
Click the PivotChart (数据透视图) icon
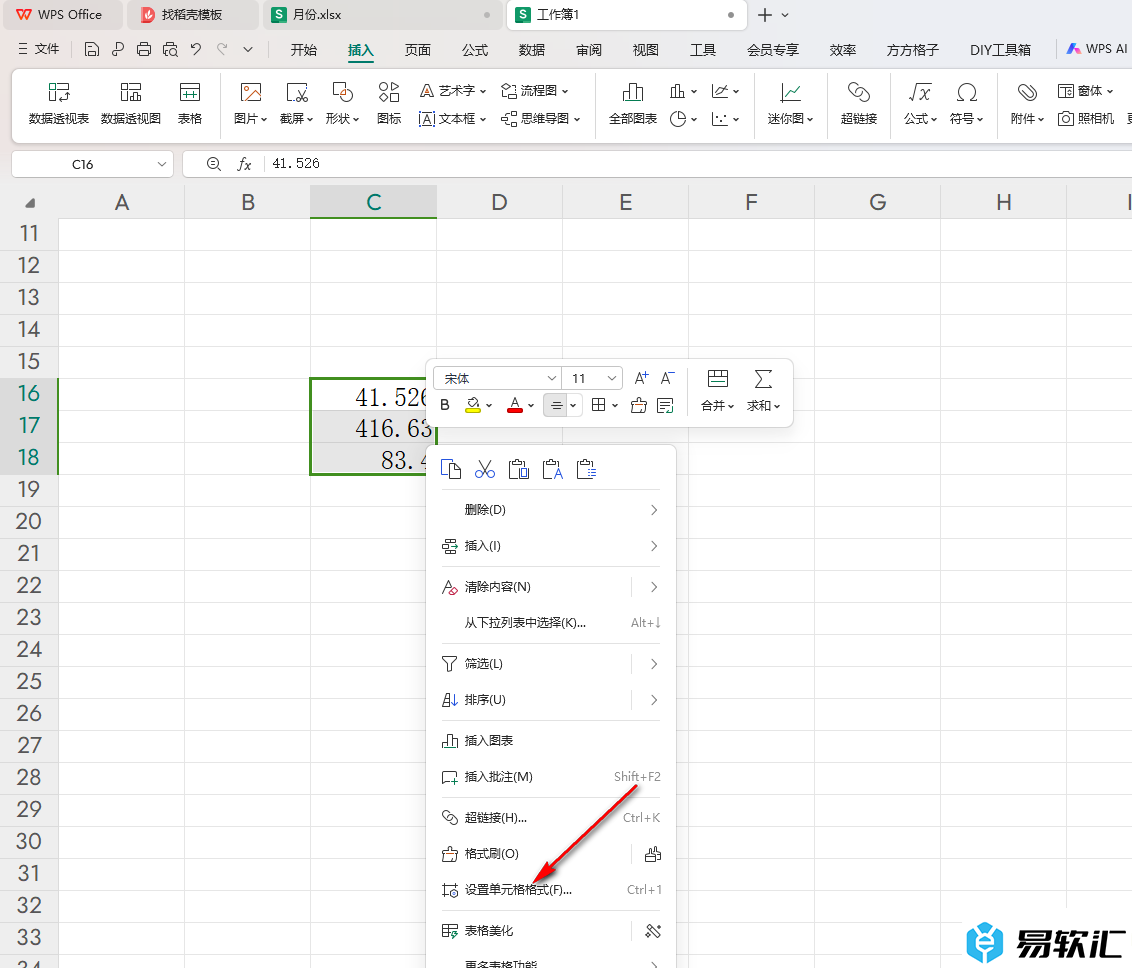click(x=131, y=104)
